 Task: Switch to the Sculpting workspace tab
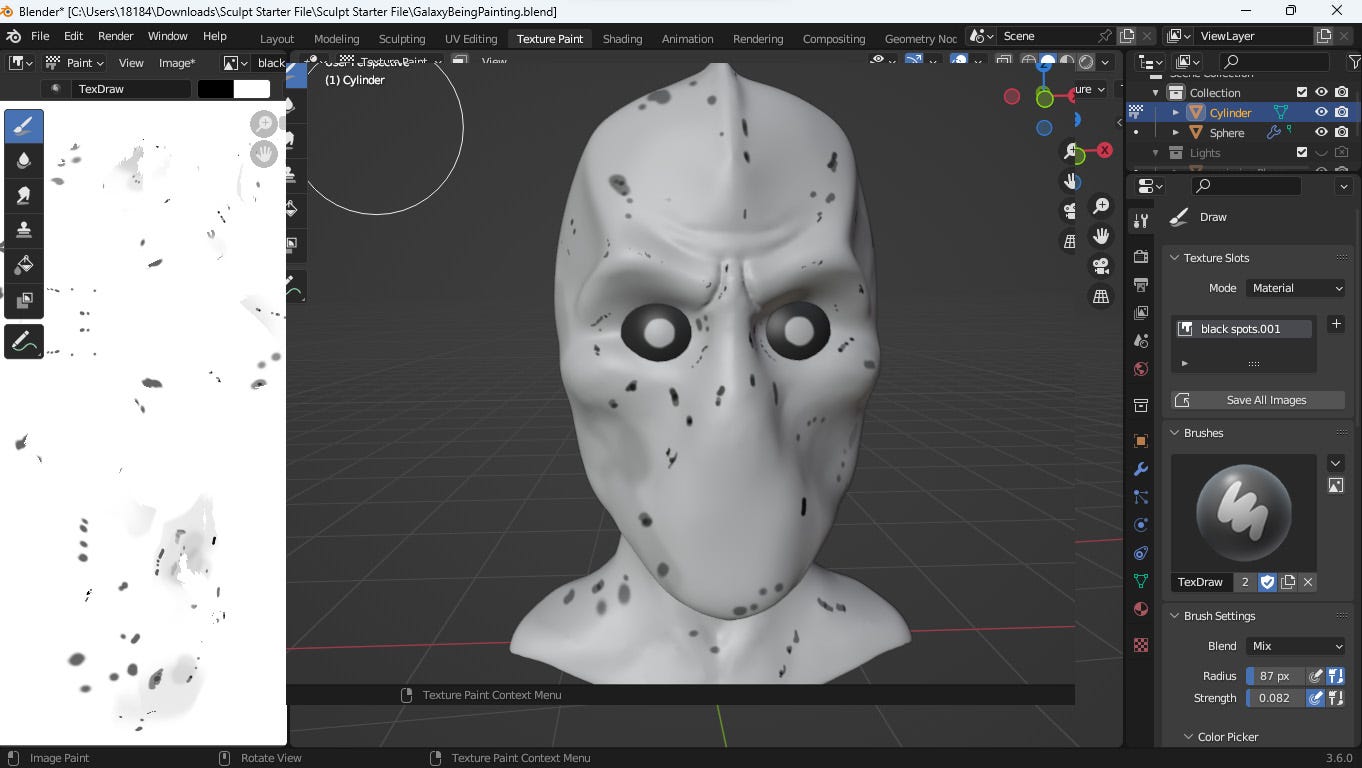click(x=402, y=39)
